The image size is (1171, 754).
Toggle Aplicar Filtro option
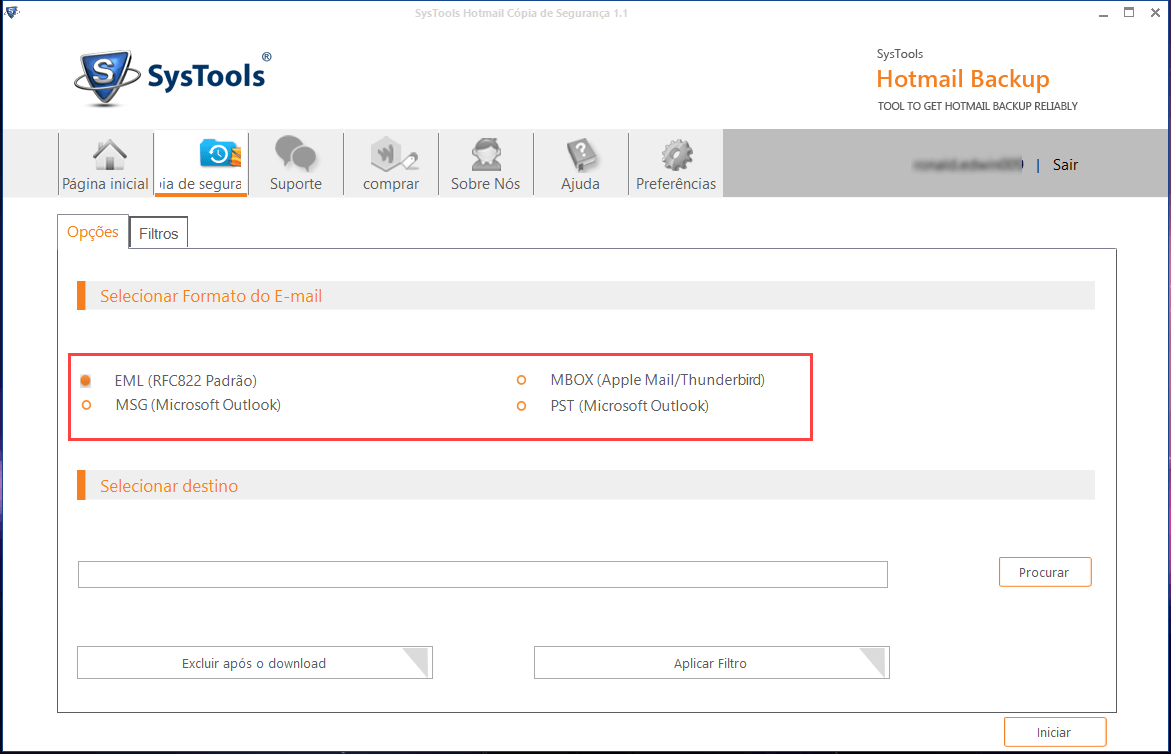point(712,663)
